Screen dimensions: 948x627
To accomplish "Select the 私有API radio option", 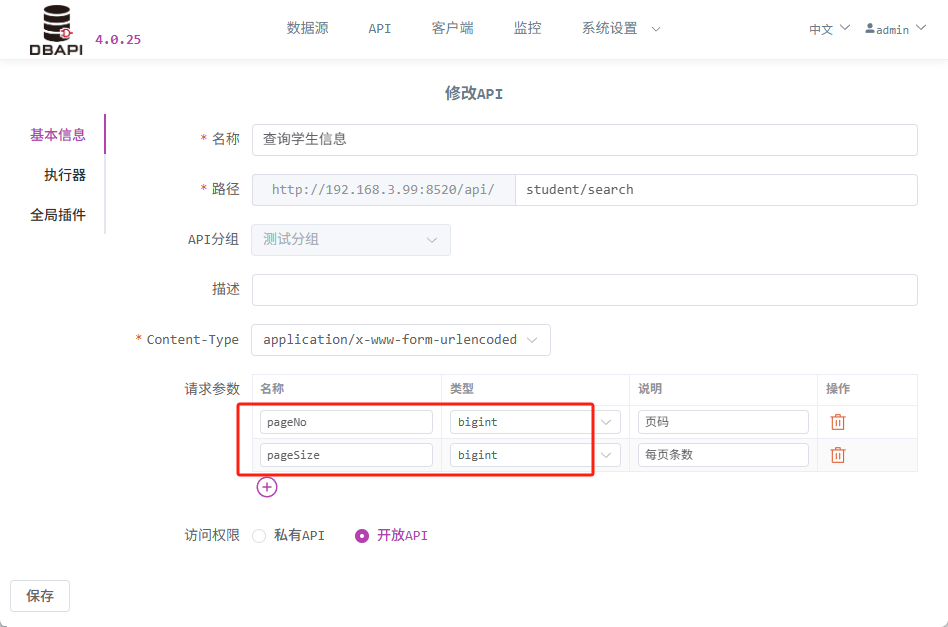I will 259,536.
